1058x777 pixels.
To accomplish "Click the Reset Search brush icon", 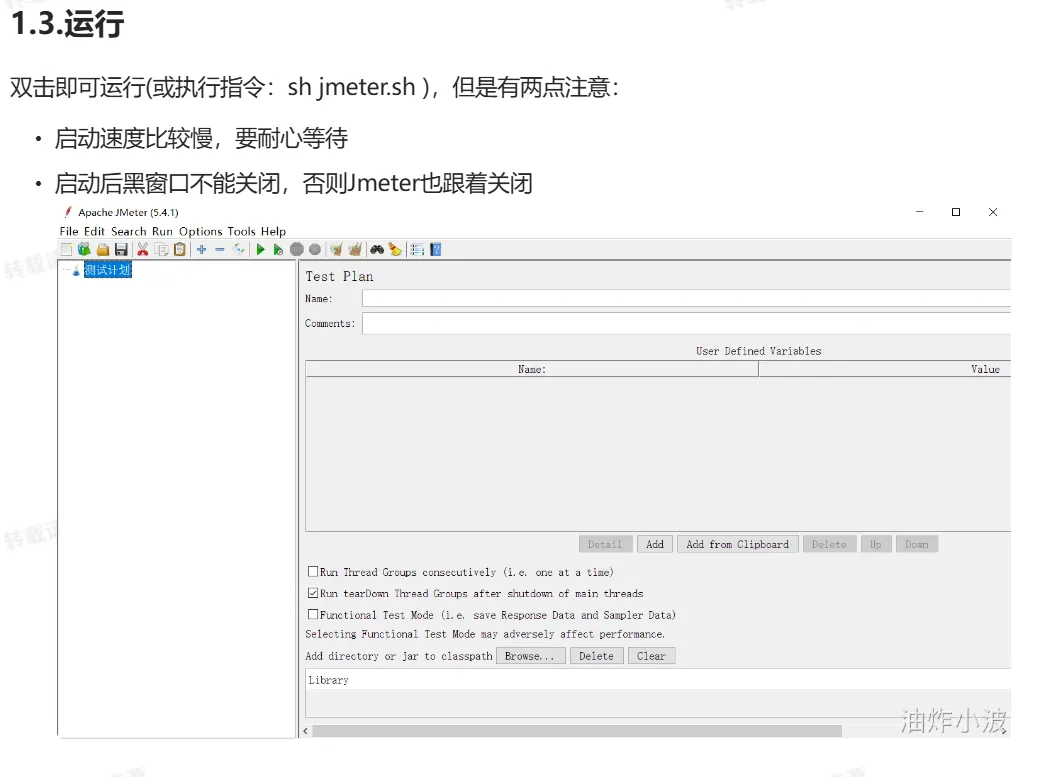I will 395,250.
